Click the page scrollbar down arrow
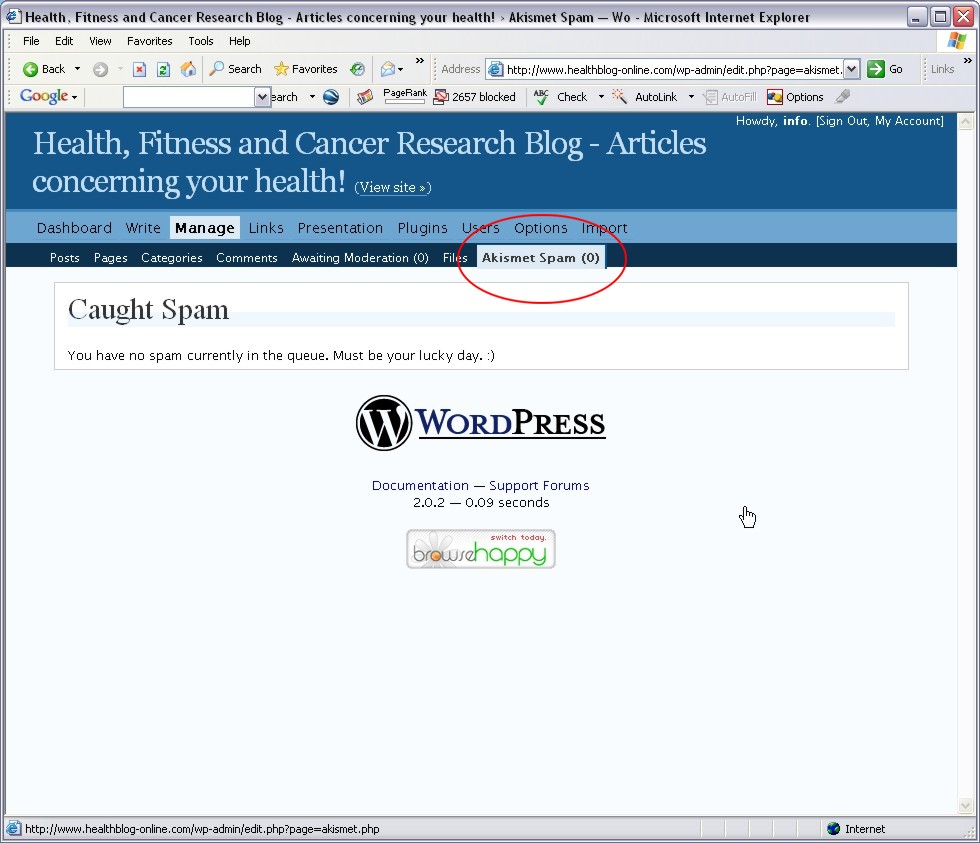The image size is (980, 843). click(x=966, y=806)
